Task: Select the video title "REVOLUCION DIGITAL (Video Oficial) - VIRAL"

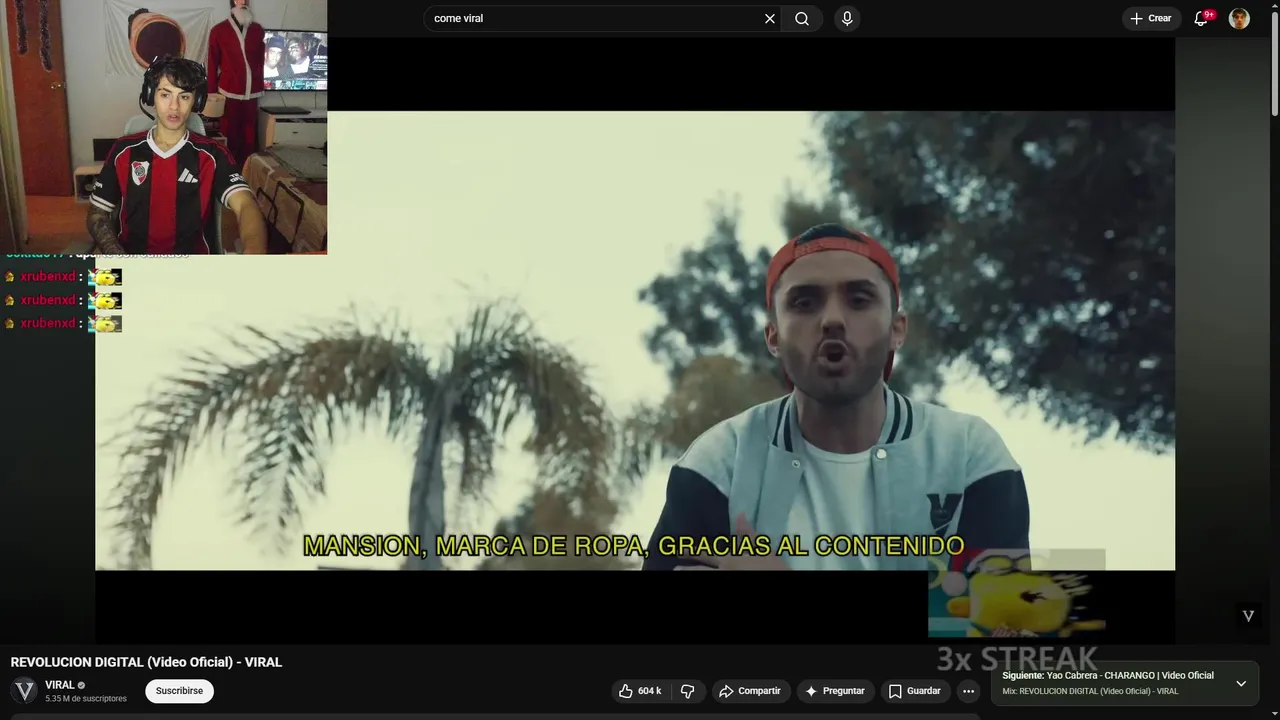Action: click(146, 662)
